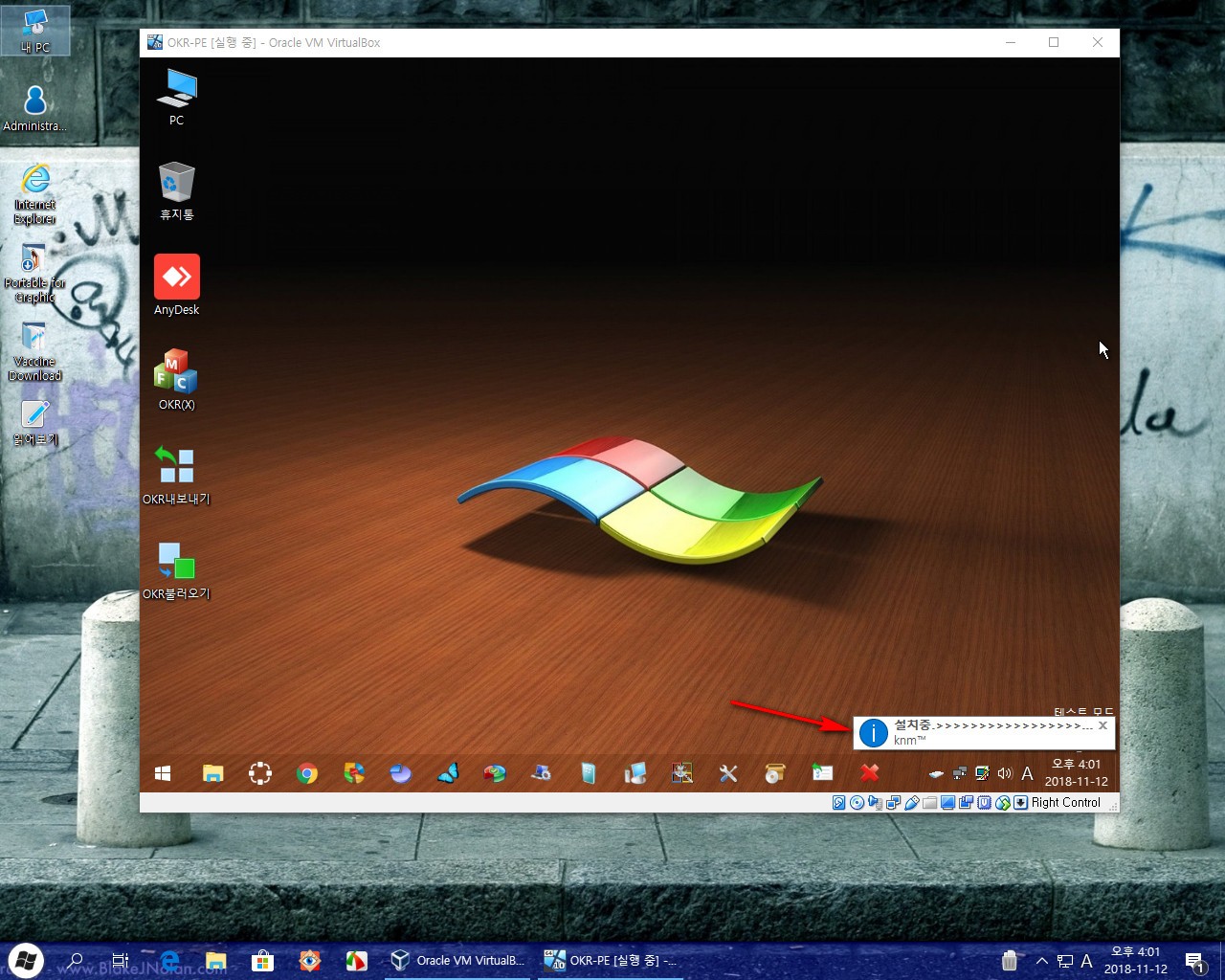The width and height of the screenshot is (1225, 980).
Task: Click VirtualBox optical disc status icon
Action: click(857, 803)
